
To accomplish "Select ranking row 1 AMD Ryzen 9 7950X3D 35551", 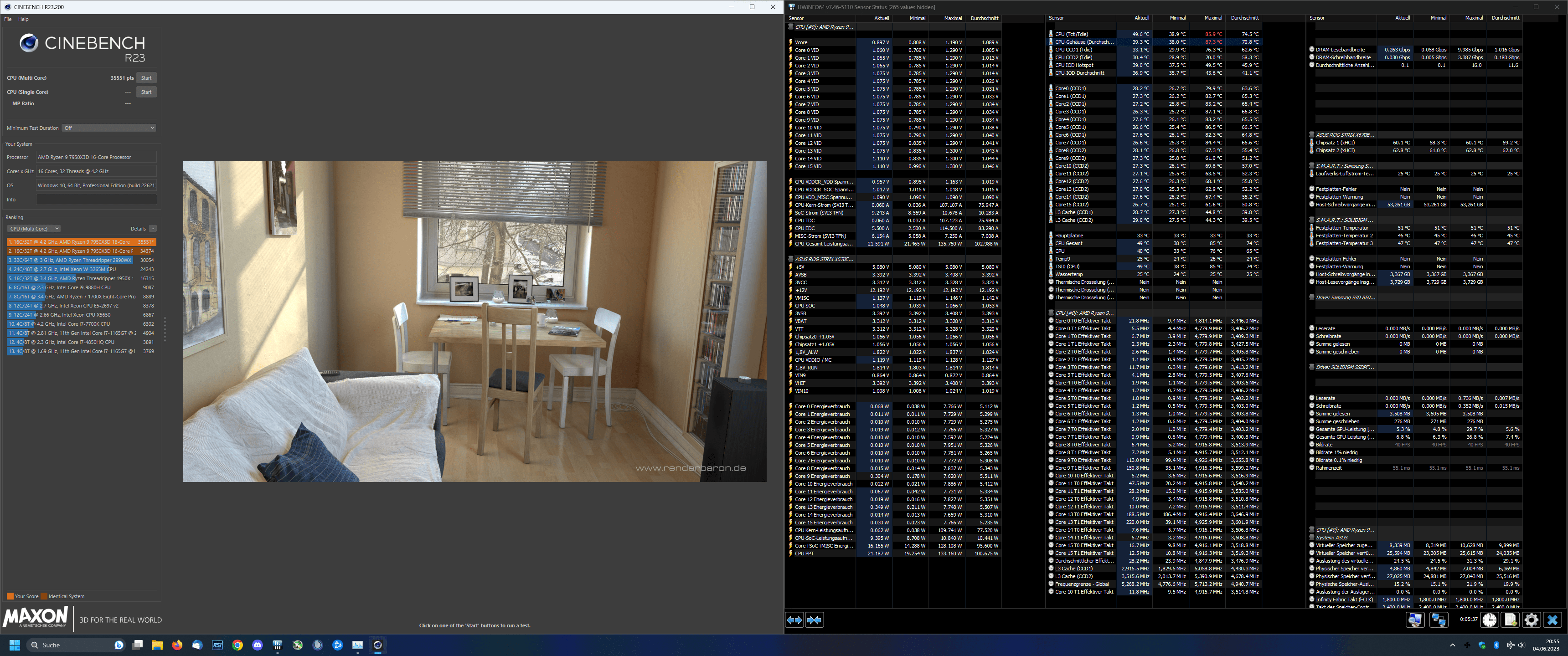I will [x=82, y=242].
